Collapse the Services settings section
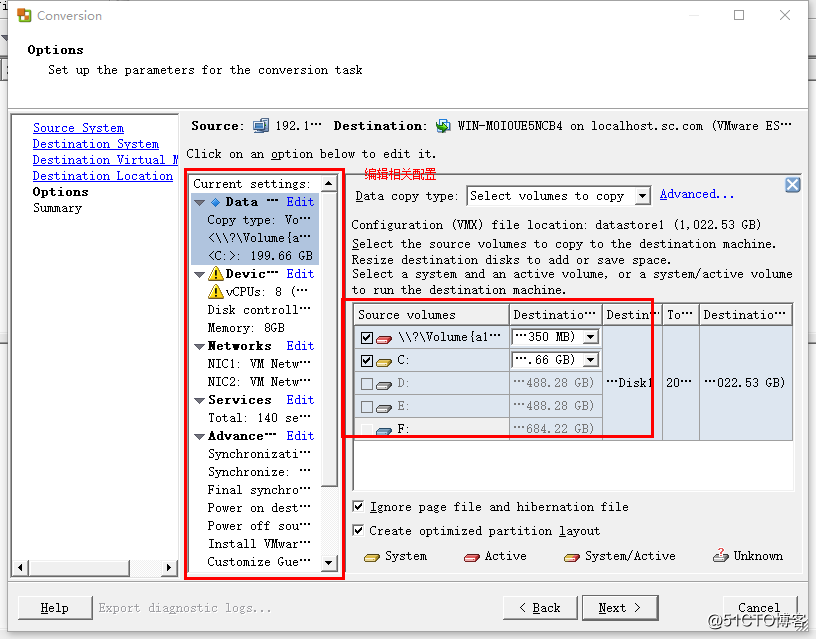 (x=199, y=401)
